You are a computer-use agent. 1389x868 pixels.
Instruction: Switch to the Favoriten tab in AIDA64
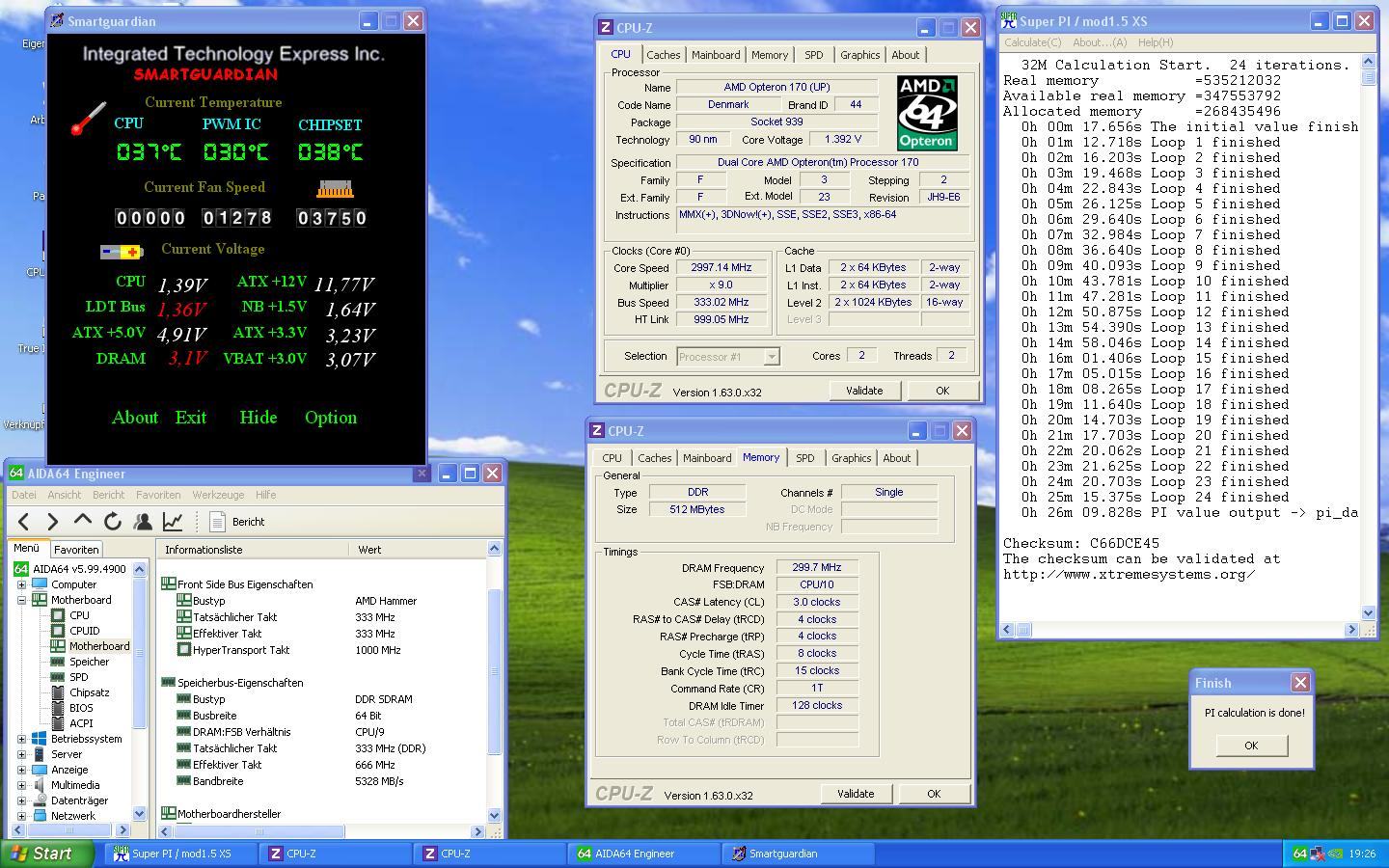tap(75, 549)
